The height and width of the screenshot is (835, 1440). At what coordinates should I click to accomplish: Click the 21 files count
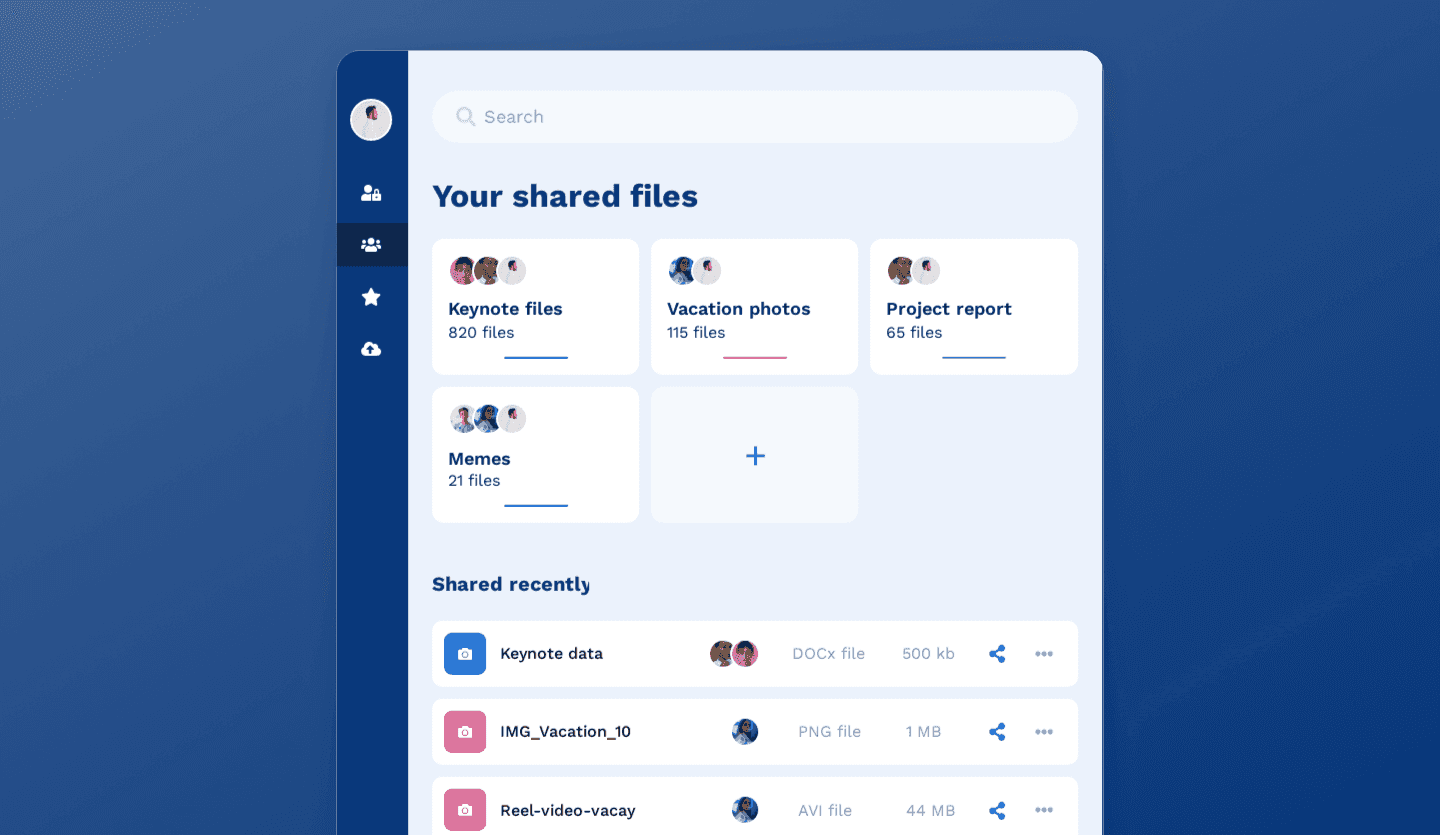(x=474, y=481)
